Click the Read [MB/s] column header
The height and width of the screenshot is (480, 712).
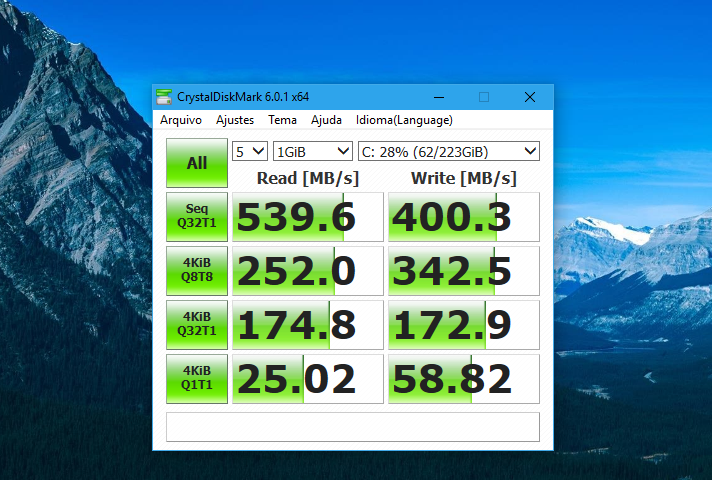[x=308, y=178]
